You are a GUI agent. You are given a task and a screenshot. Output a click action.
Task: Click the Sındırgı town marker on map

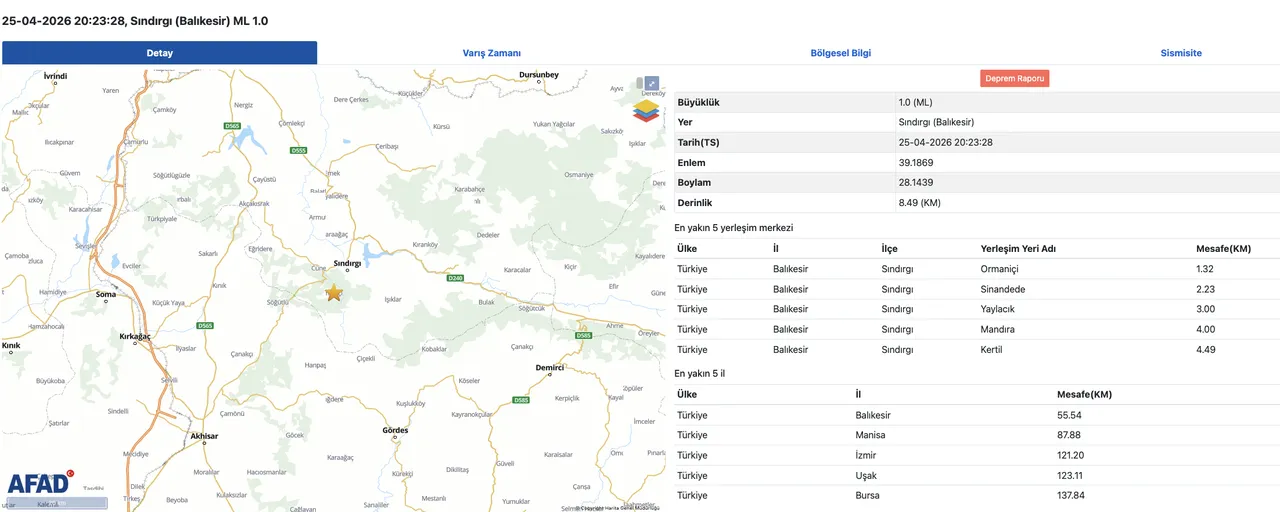pyautogui.click(x=347, y=268)
